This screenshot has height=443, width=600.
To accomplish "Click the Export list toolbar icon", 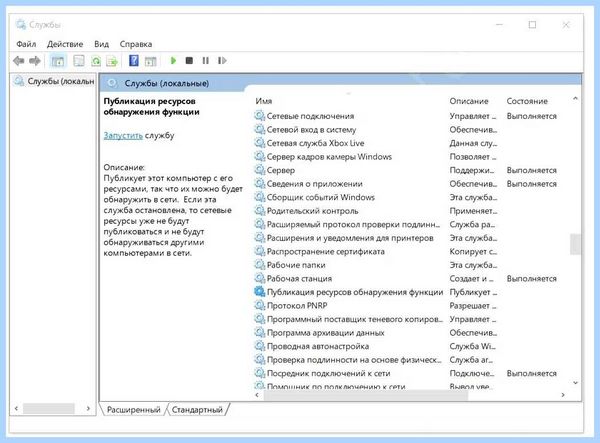I will click(112, 60).
